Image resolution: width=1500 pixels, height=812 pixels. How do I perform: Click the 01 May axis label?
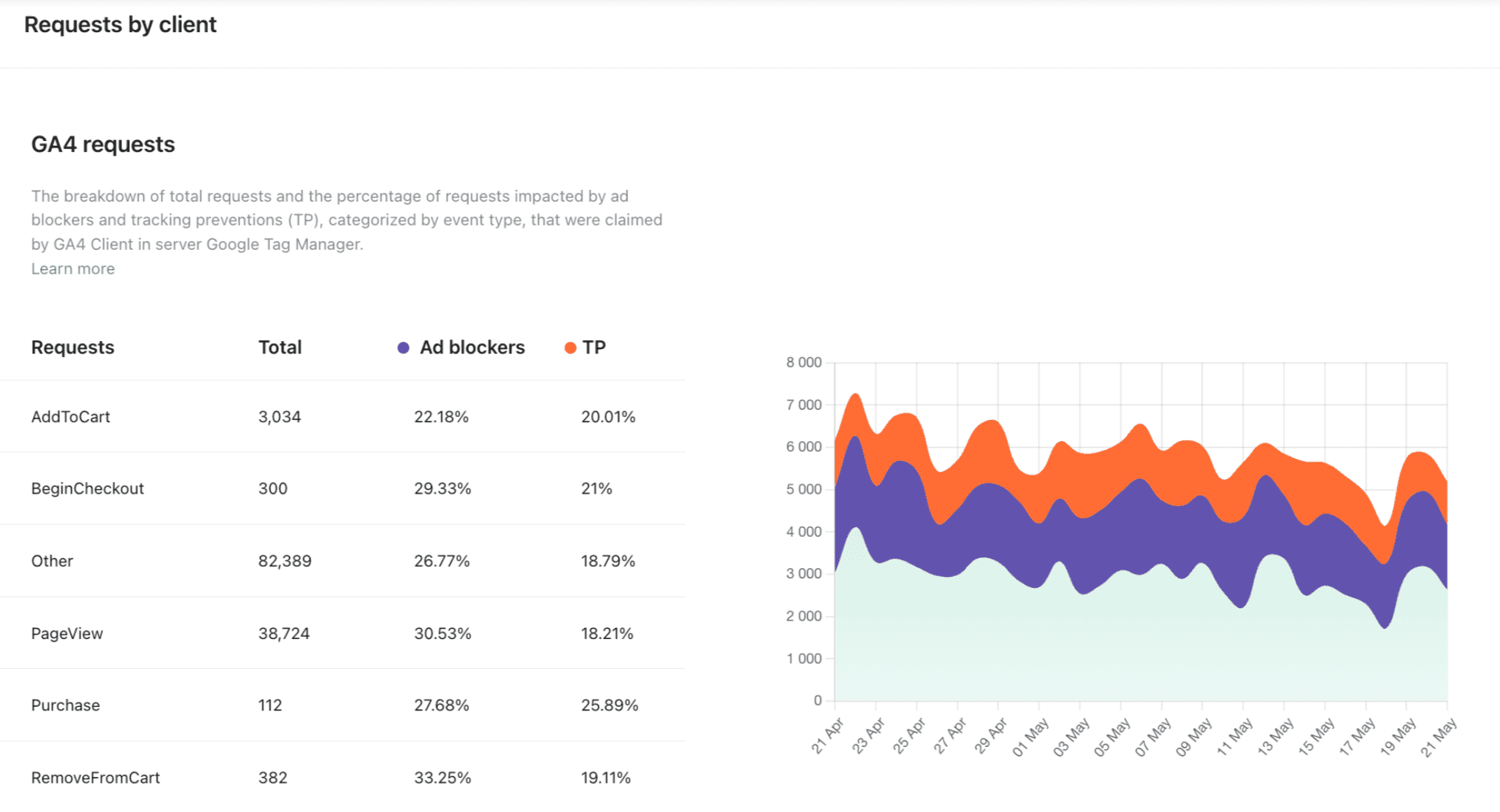pyautogui.click(x=1030, y=737)
